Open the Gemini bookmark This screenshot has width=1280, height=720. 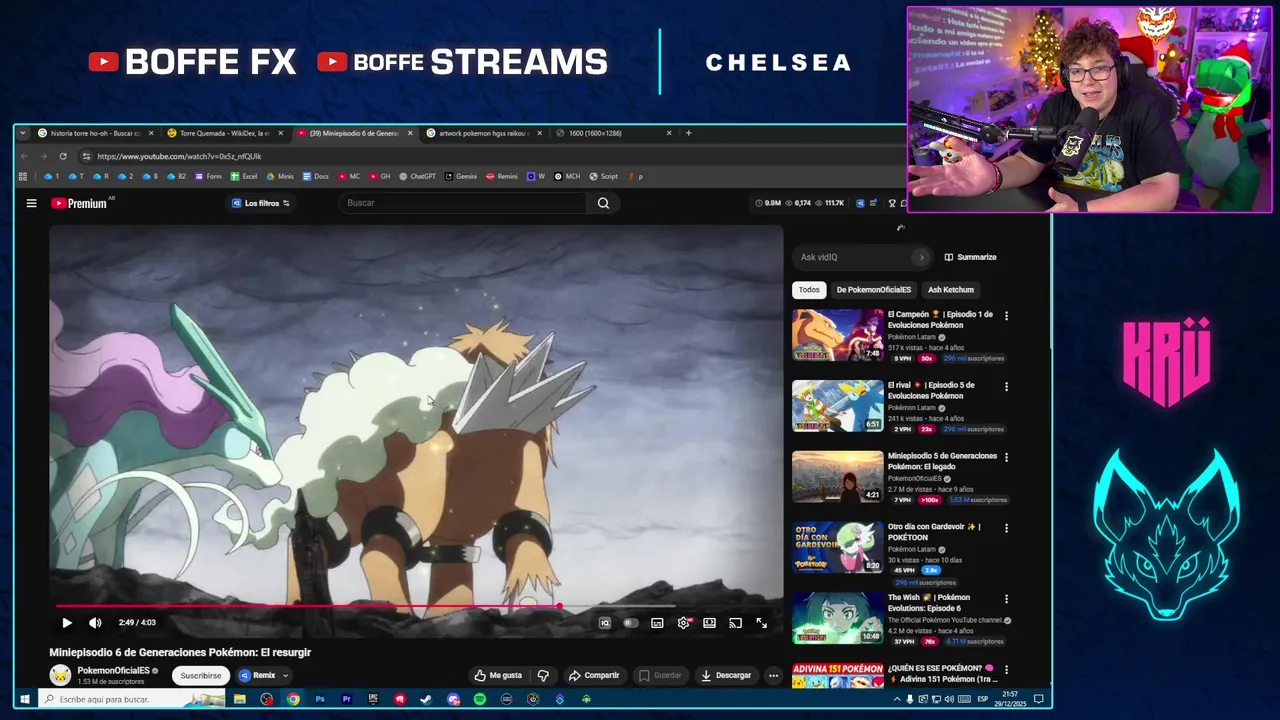[460, 176]
